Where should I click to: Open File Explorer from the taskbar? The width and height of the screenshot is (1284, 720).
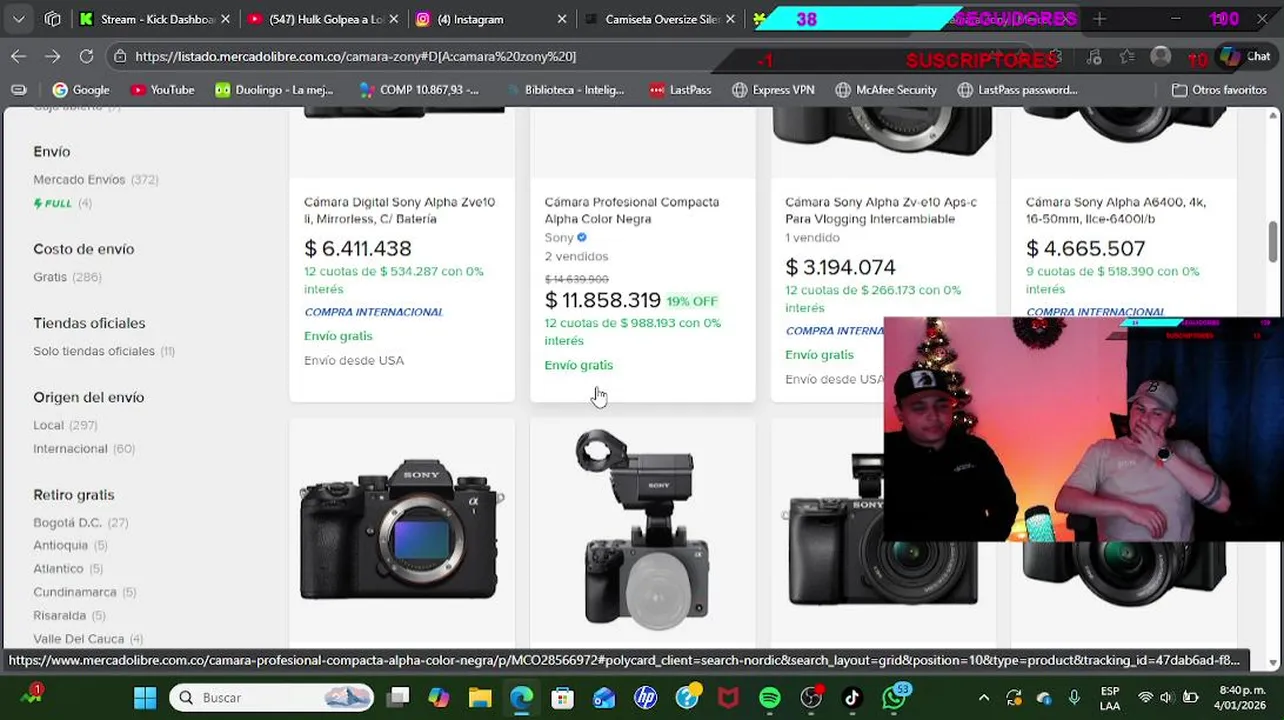coord(480,697)
